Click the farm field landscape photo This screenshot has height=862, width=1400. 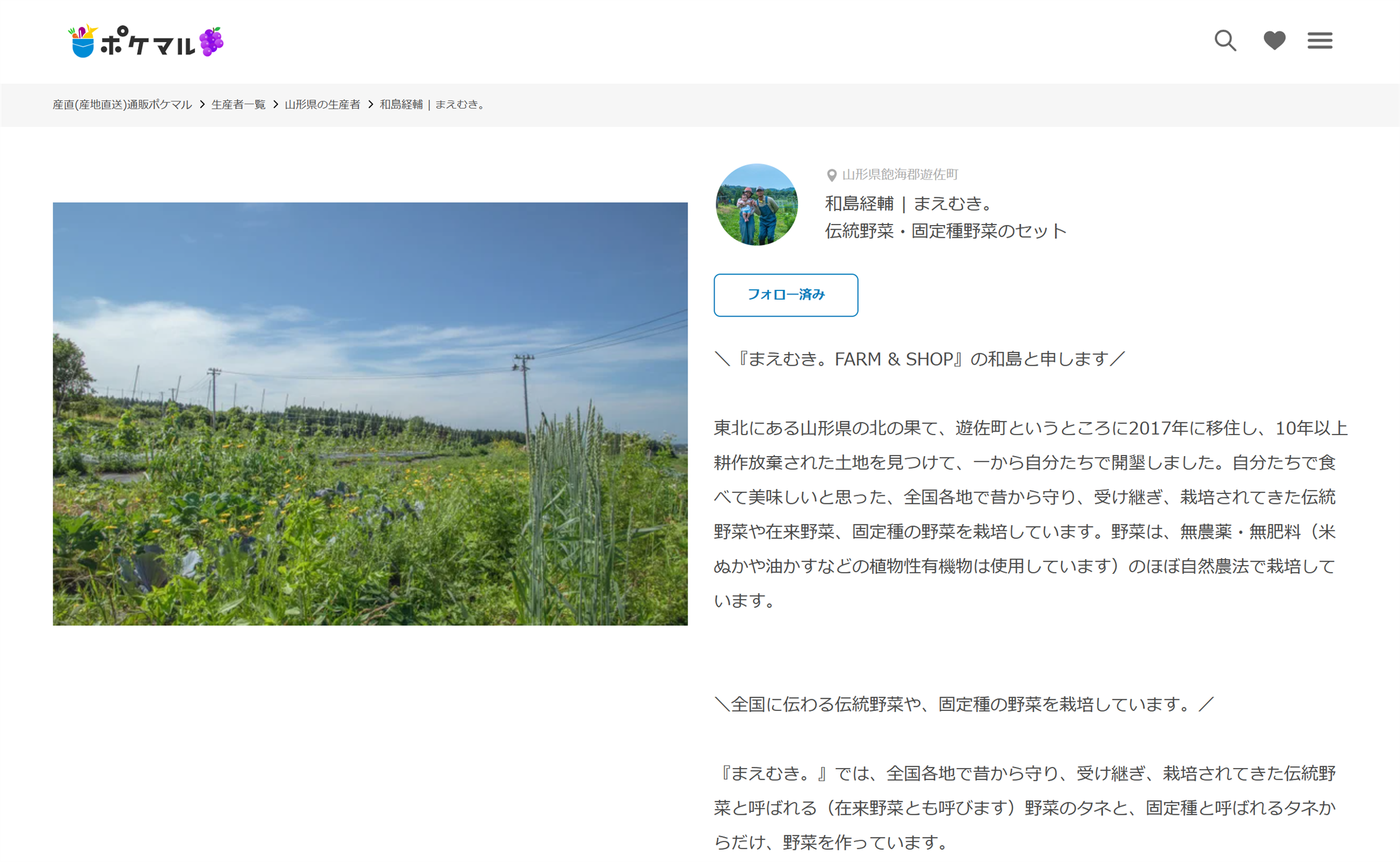tap(370, 414)
